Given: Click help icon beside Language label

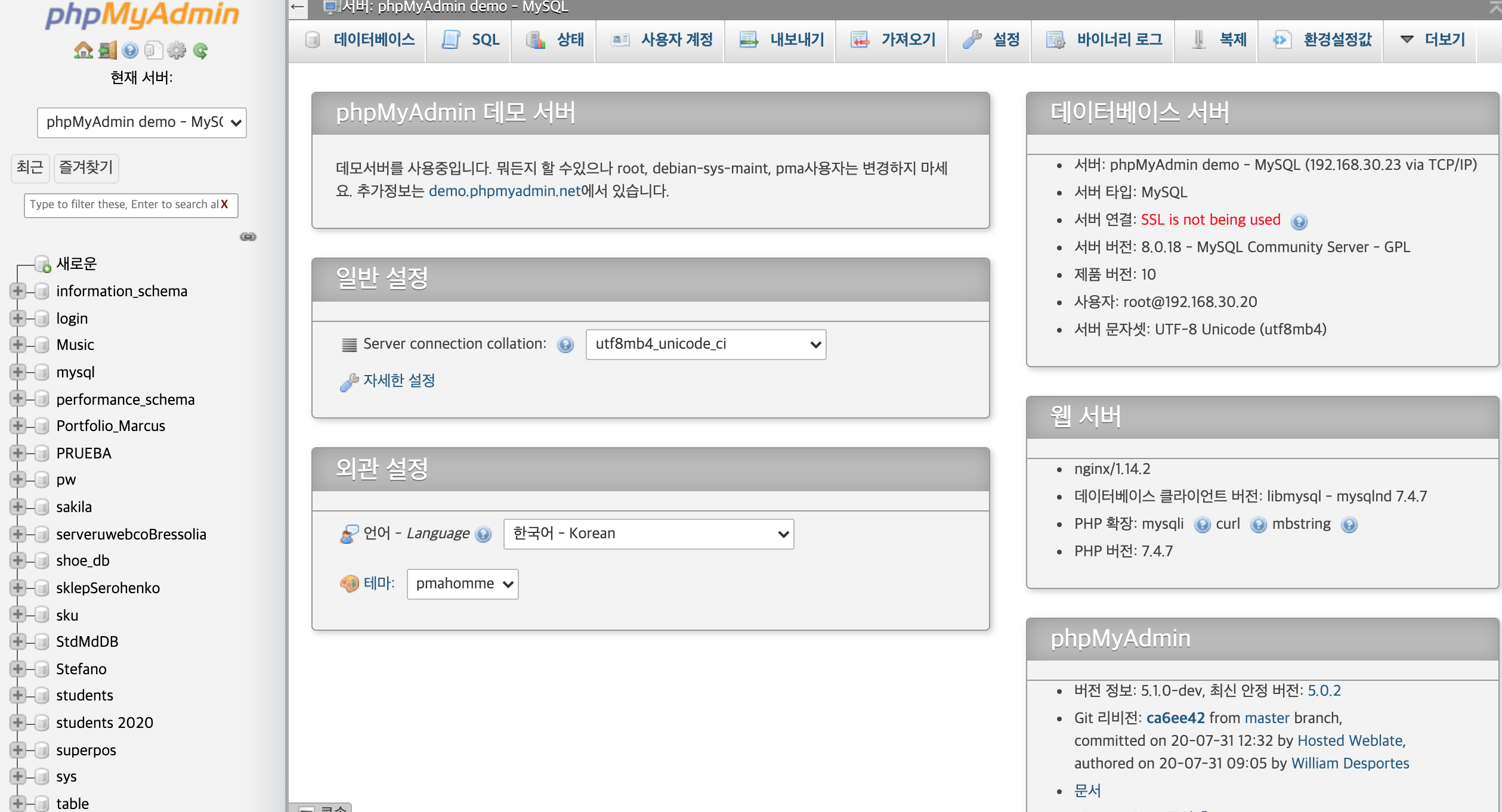Looking at the screenshot, I should [x=483, y=534].
